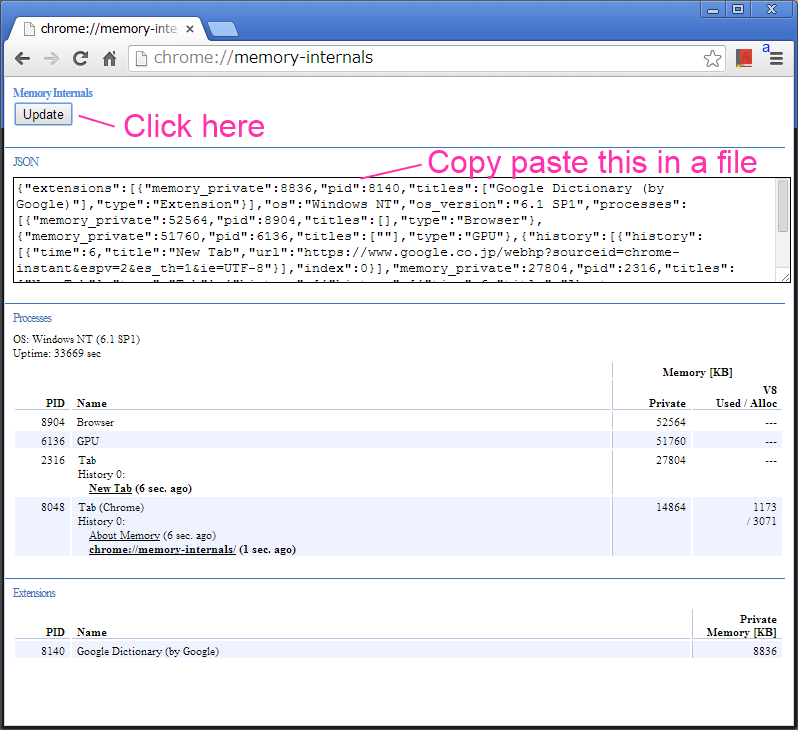
Task: Click the Update button
Action: (43, 114)
